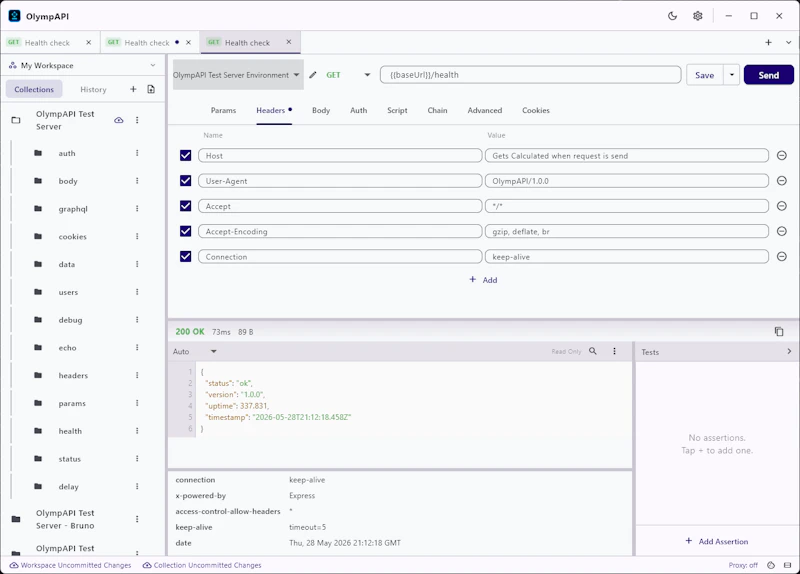Viewport: 800px width, 574px height.
Task: Click the User-Agent value field
Action: [627, 181]
